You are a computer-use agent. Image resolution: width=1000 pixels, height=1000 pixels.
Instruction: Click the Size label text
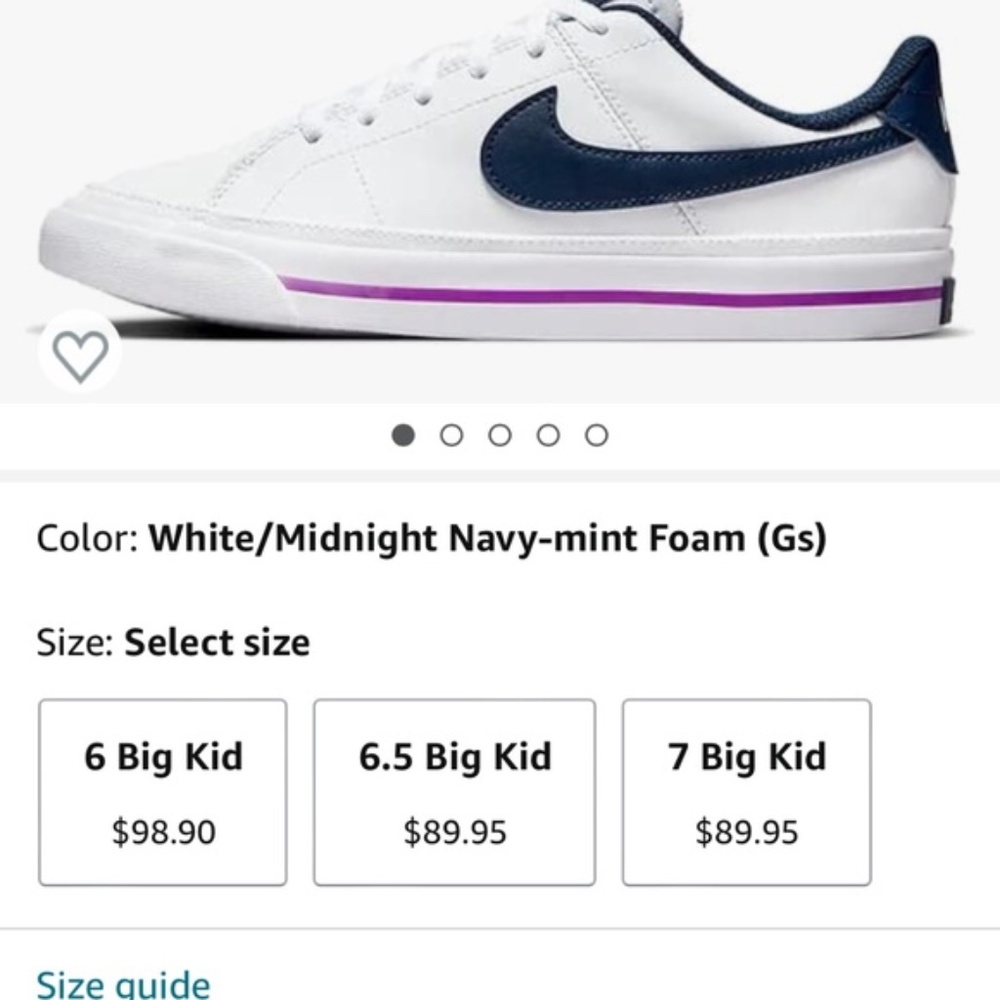[73, 641]
